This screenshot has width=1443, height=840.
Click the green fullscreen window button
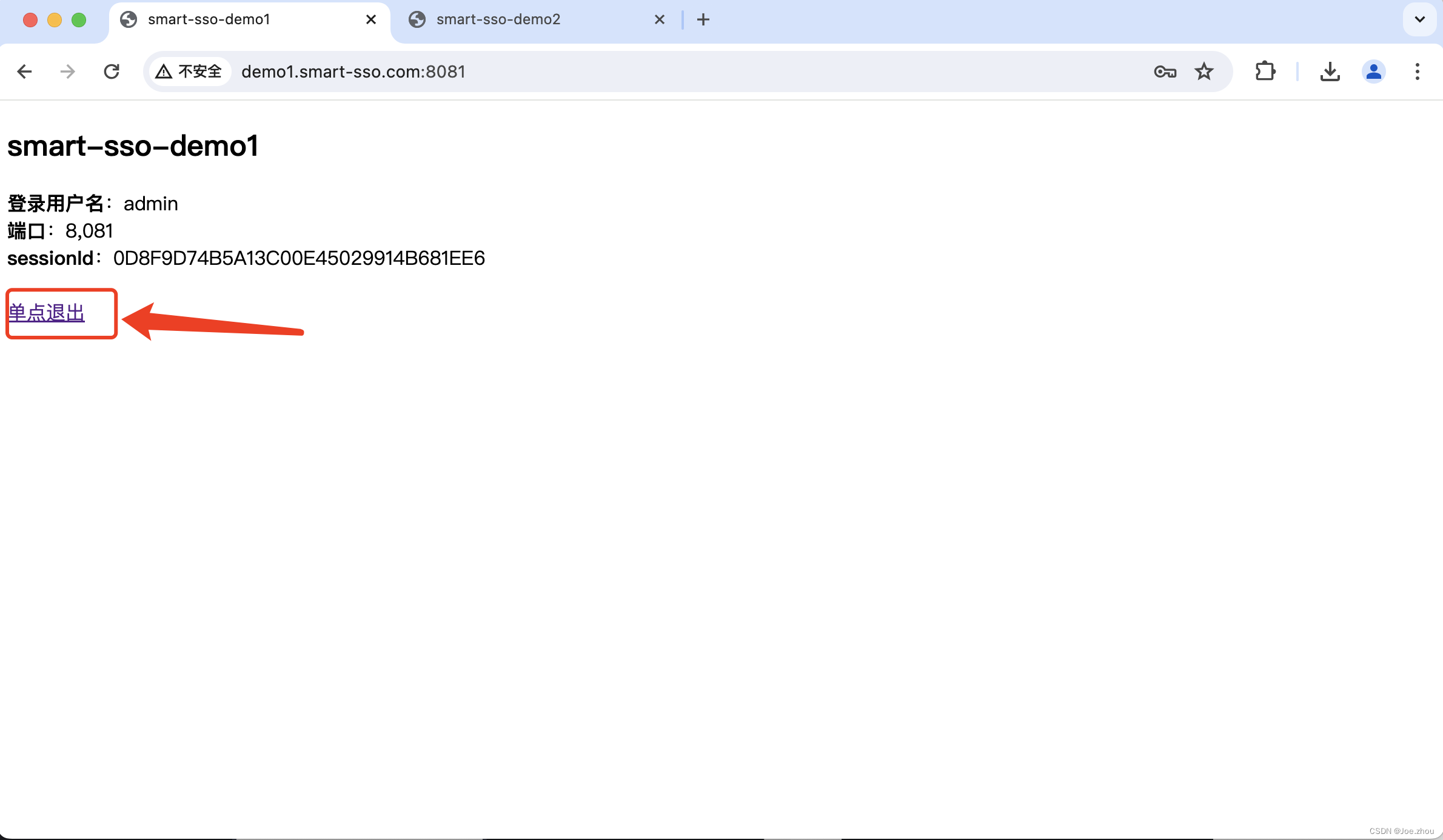[x=79, y=20]
